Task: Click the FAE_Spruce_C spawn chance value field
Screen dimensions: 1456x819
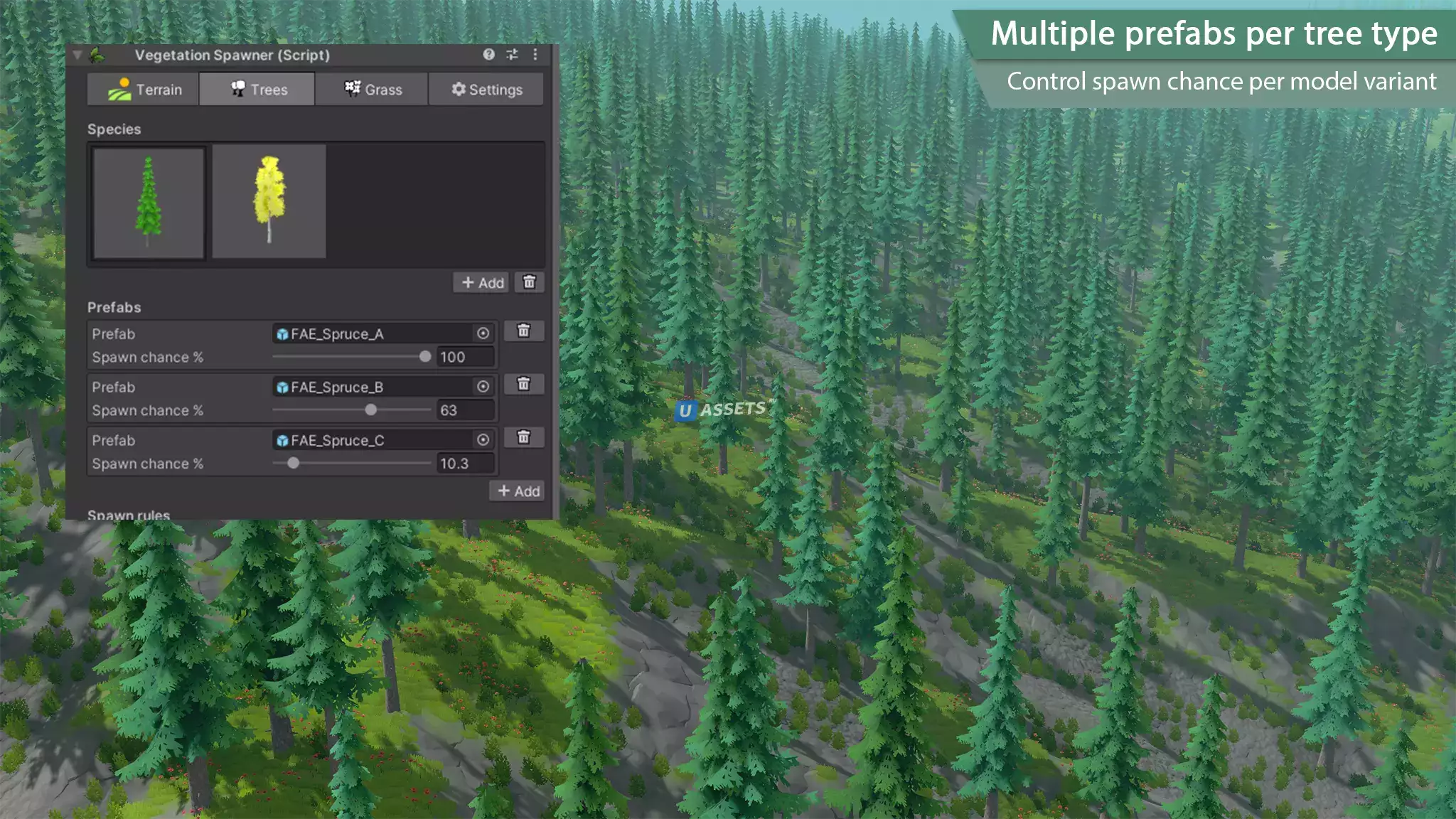Action: [464, 464]
